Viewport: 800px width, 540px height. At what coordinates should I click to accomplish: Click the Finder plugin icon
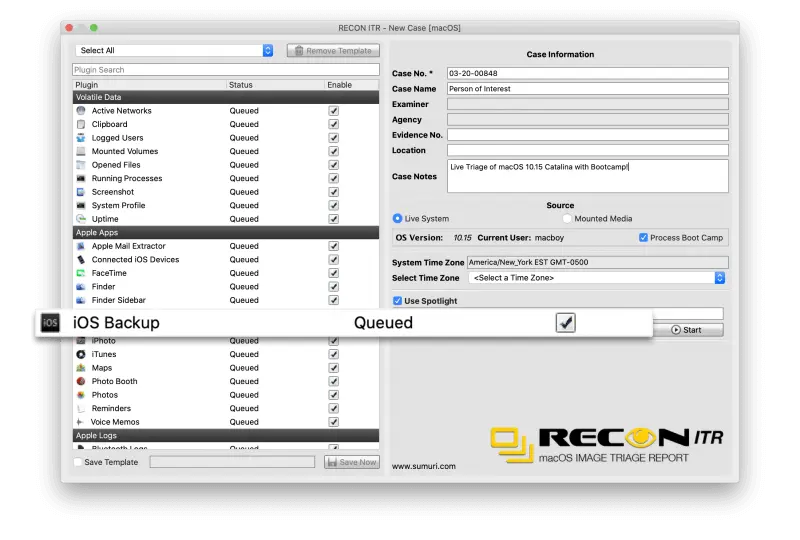click(81, 286)
